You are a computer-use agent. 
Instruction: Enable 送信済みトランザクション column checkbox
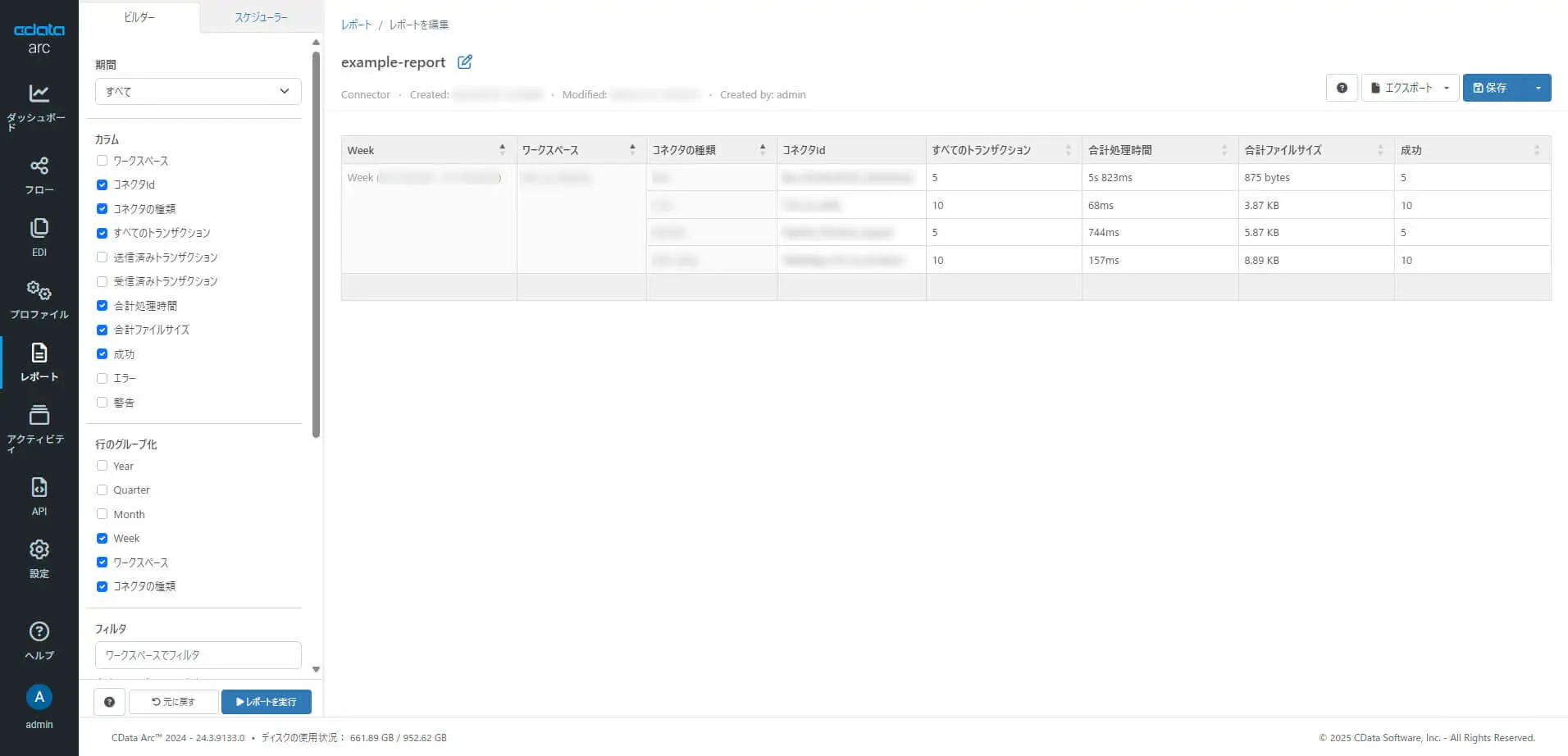tap(102, 257)
